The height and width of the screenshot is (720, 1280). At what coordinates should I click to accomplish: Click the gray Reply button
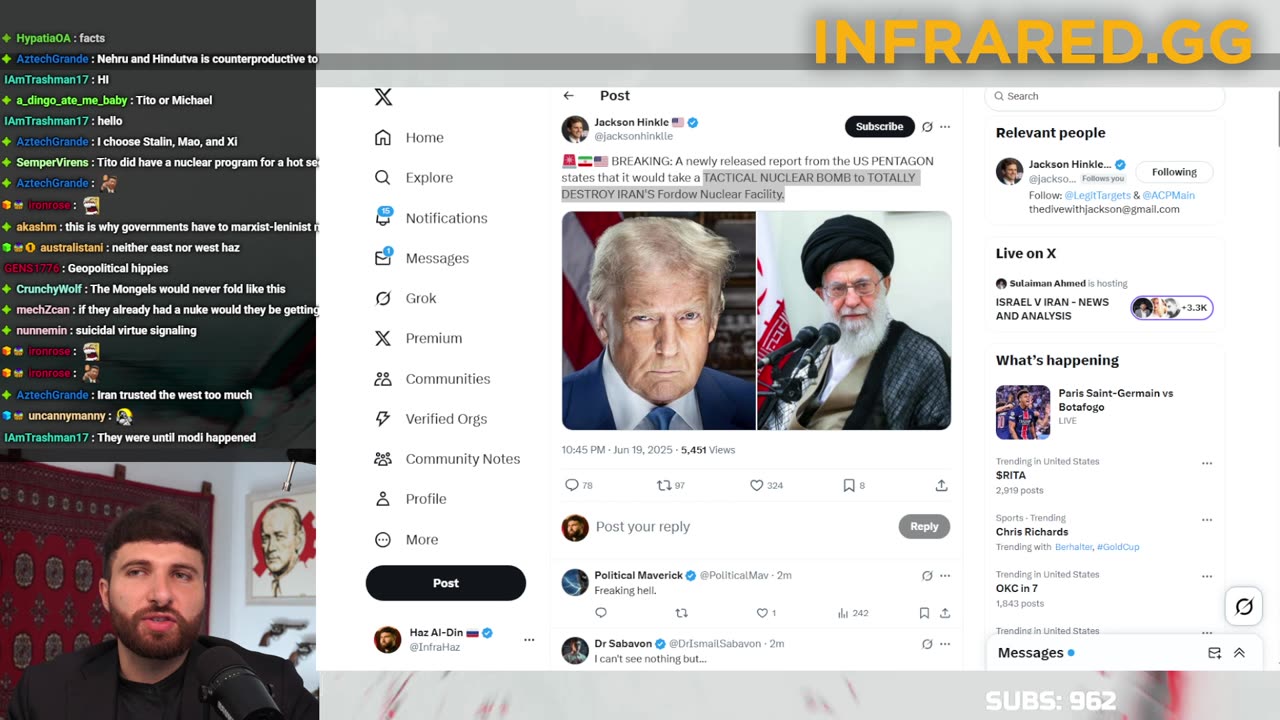(924, 527)
